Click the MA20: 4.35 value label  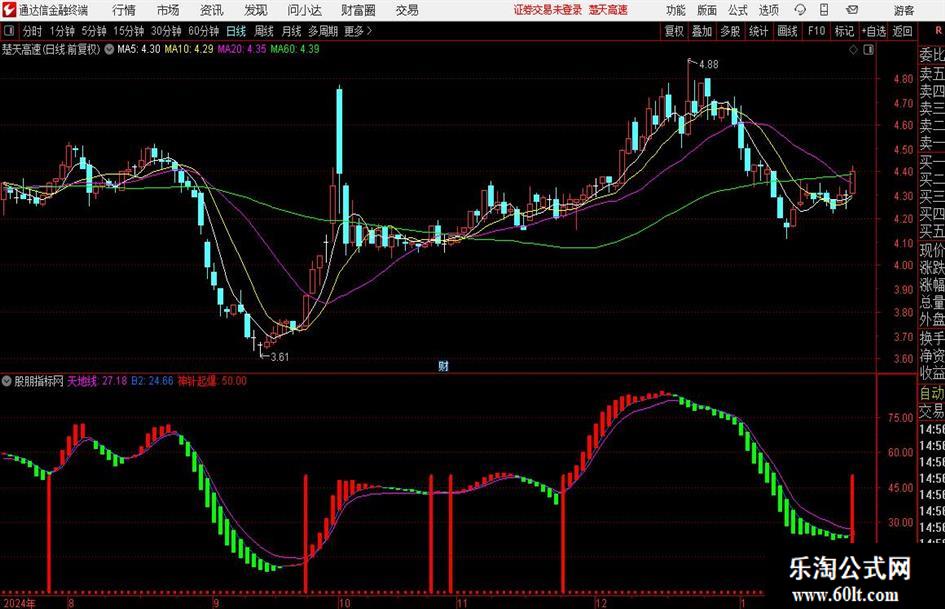(242, 49)
